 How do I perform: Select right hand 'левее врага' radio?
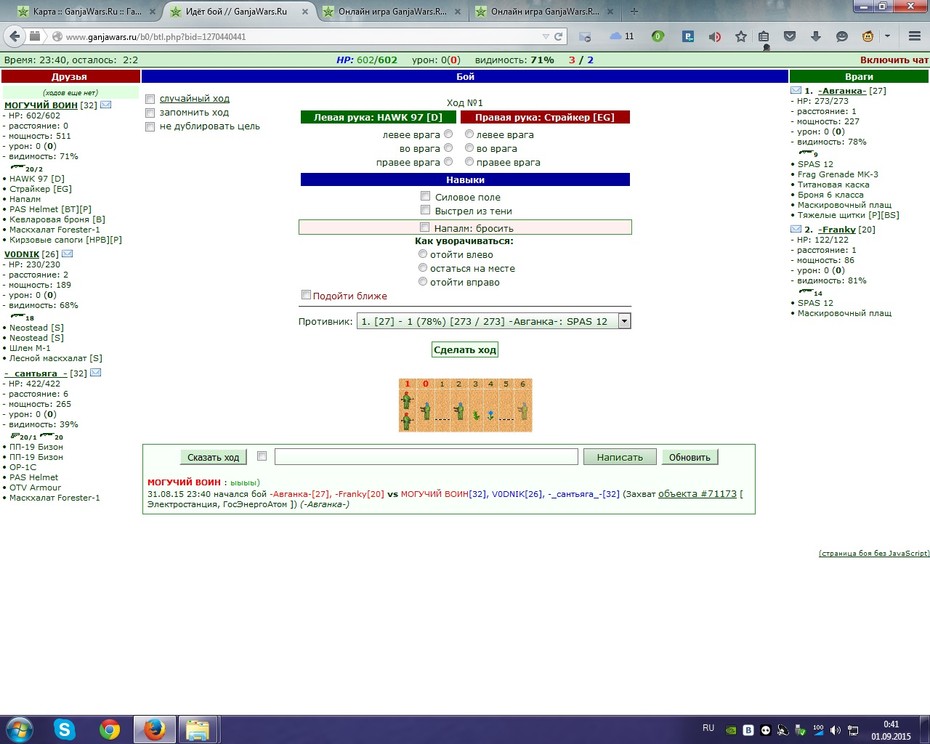pos(469,134)
